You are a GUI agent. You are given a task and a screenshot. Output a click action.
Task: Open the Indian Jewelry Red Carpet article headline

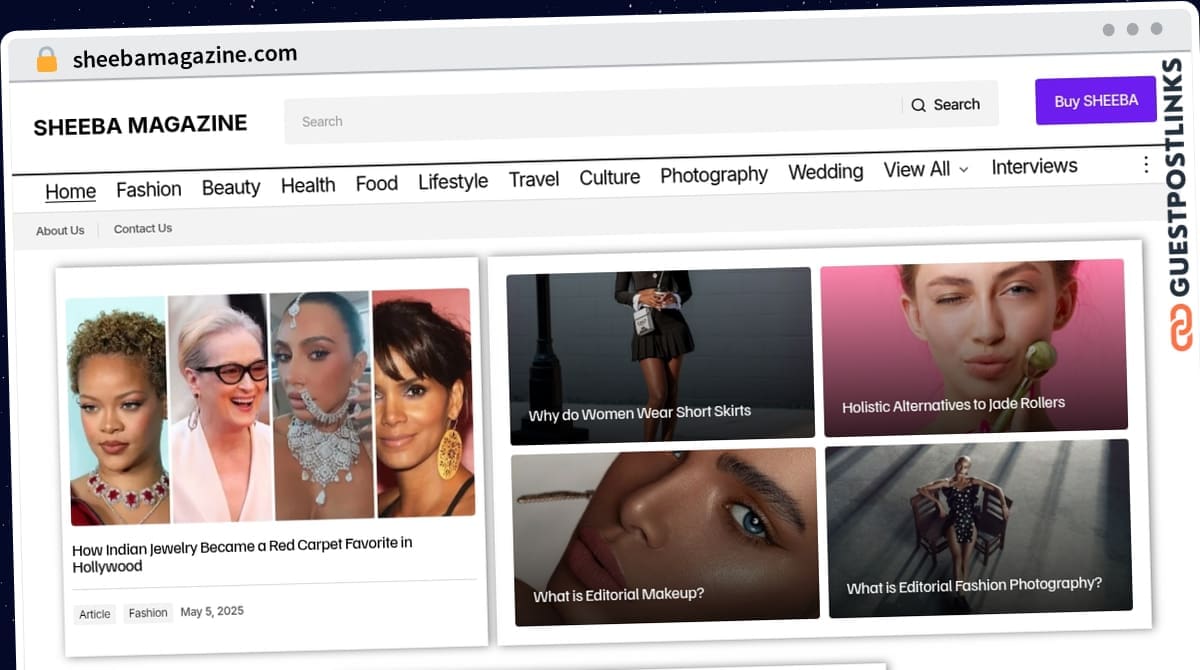click(242, 555)
